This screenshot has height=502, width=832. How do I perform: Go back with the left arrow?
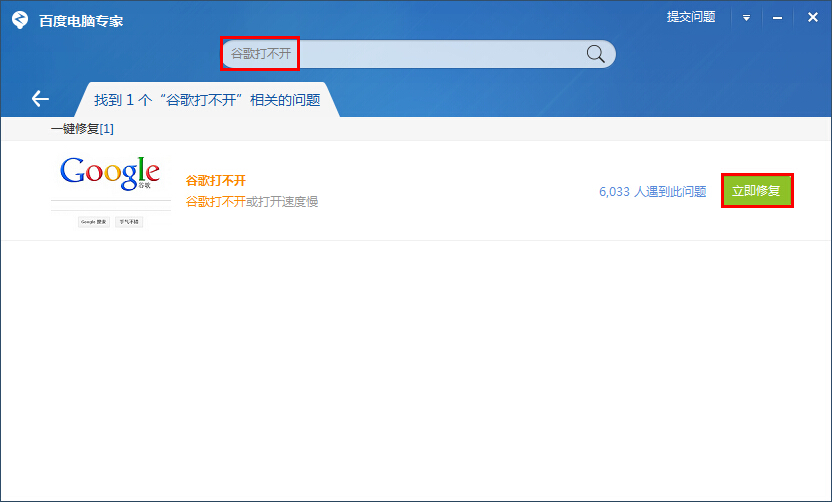(x=40, y=98)
